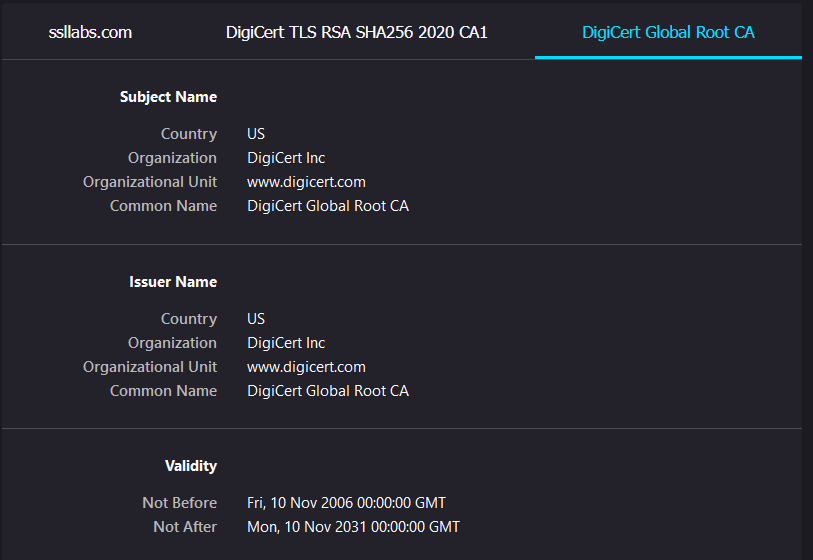The height and width of the screenshot is (560, 813).
Task: Click the Country label under Issuer Name
Action: (189, 318)
